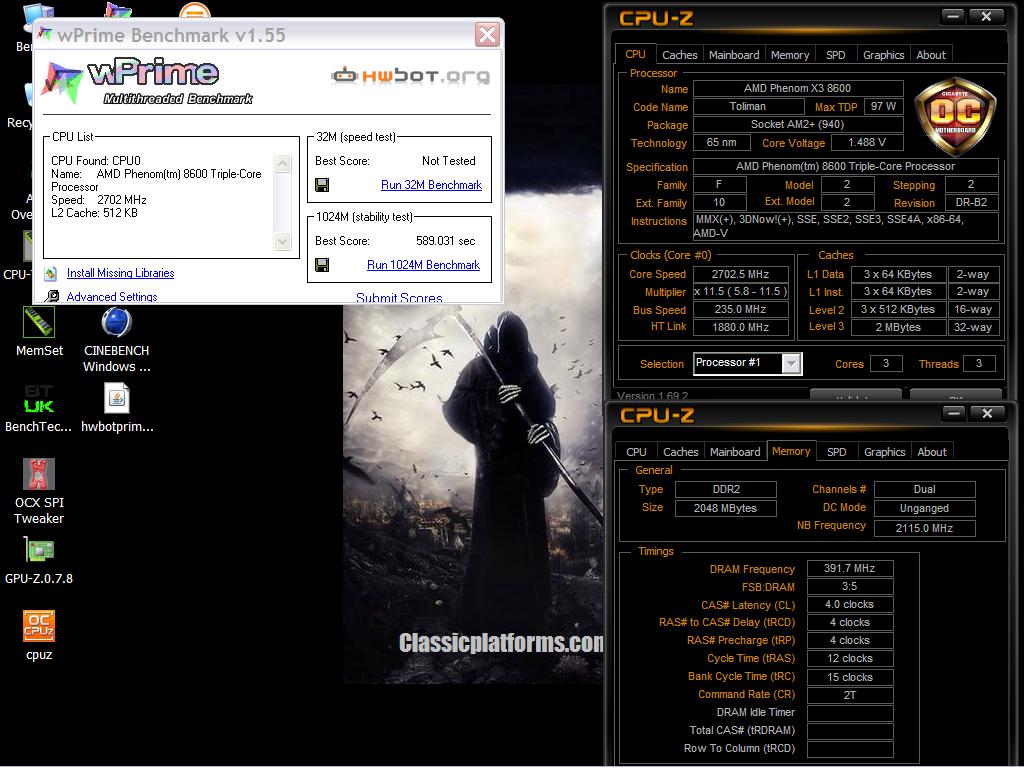Screen dimensions: 1024x768
Task: Click the DRAM Frequency value 391.7 MHz
Action: pos(850,568)
